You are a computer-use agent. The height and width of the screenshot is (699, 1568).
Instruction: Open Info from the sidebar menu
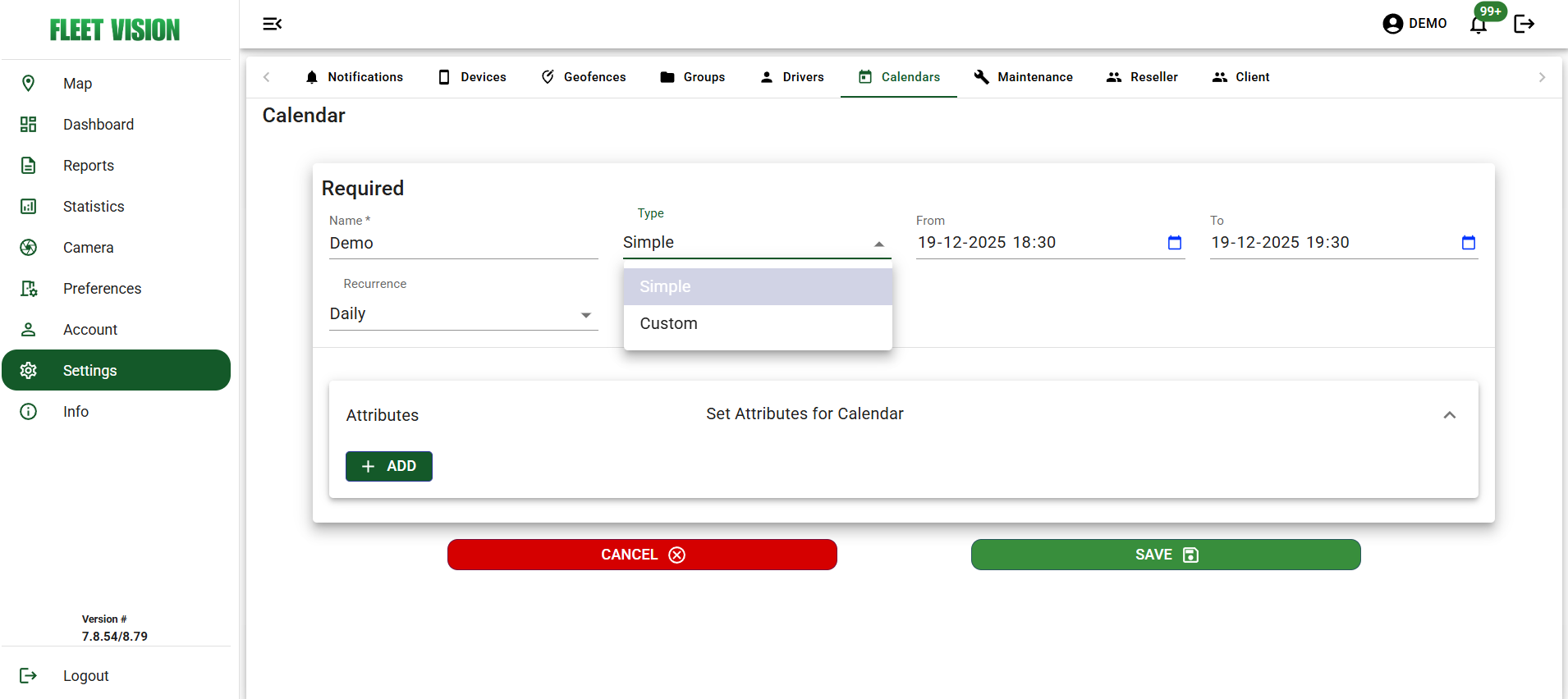(116, 411)
